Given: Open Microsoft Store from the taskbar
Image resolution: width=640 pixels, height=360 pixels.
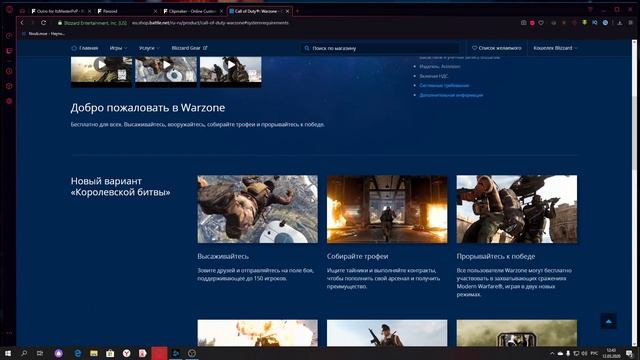Looking at the screenshot, I should (110, 353).
